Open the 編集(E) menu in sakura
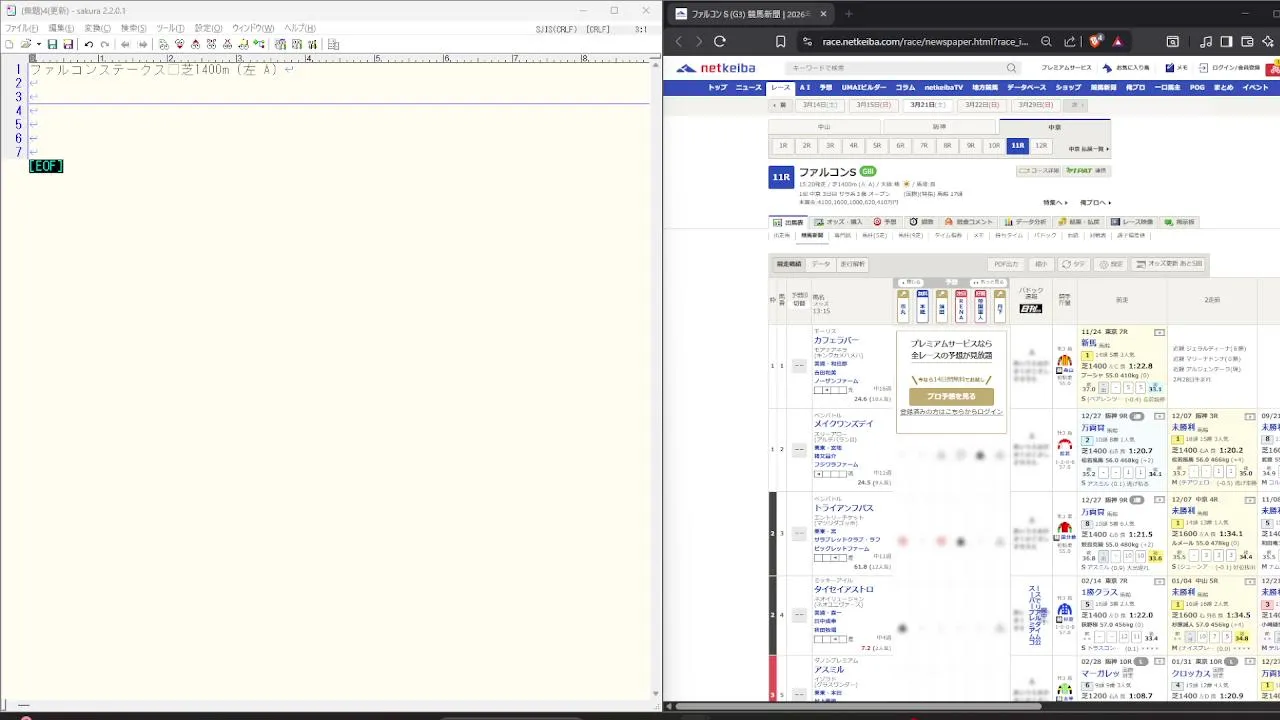The width and height of the screenshot is (1280, 720). pyautogui.click(x=61, y=29)
